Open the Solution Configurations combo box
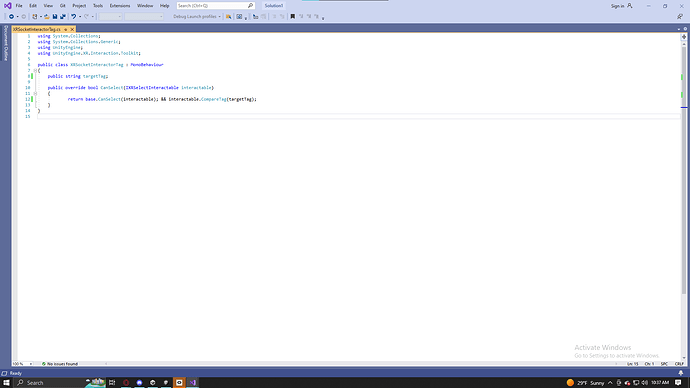 [110, 17]
